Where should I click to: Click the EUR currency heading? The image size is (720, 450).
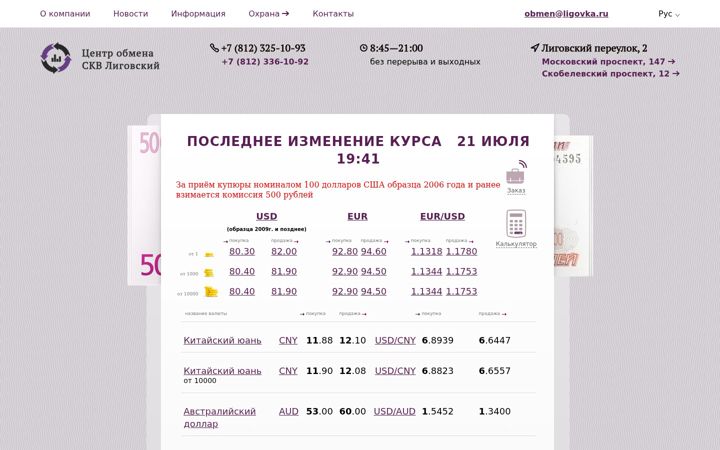coord(358,216)
